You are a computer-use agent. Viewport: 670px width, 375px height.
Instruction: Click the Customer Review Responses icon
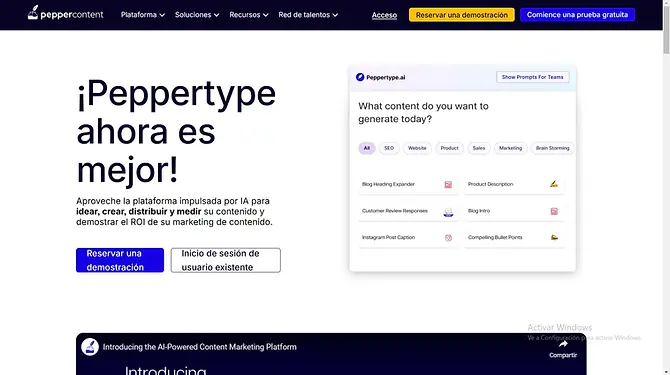pyautogui.click(x=448, y=212)
